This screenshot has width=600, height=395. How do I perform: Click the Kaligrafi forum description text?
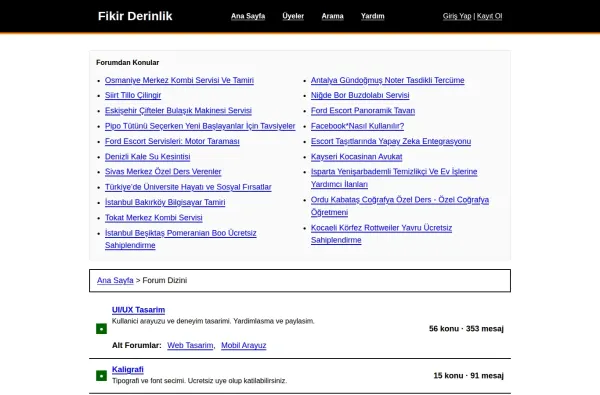pos(199,381)
